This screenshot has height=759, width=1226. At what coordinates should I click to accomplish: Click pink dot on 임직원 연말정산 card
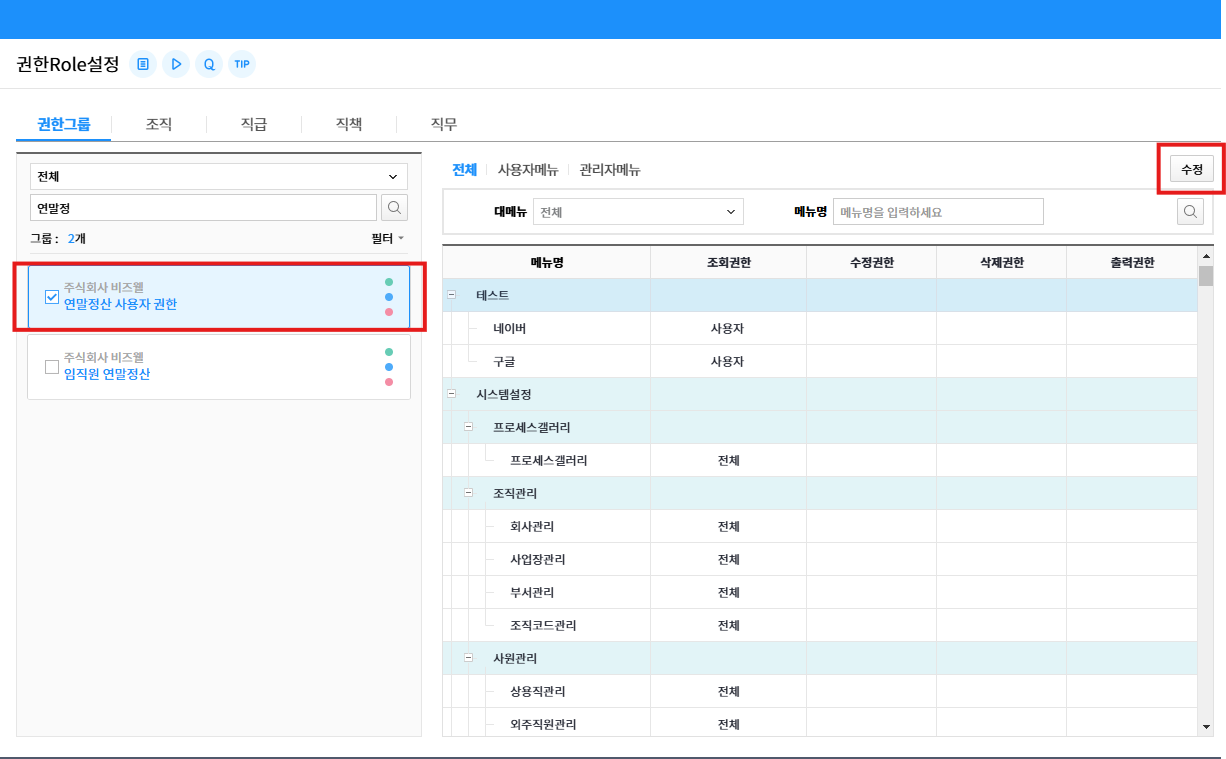tap(389, 382)
